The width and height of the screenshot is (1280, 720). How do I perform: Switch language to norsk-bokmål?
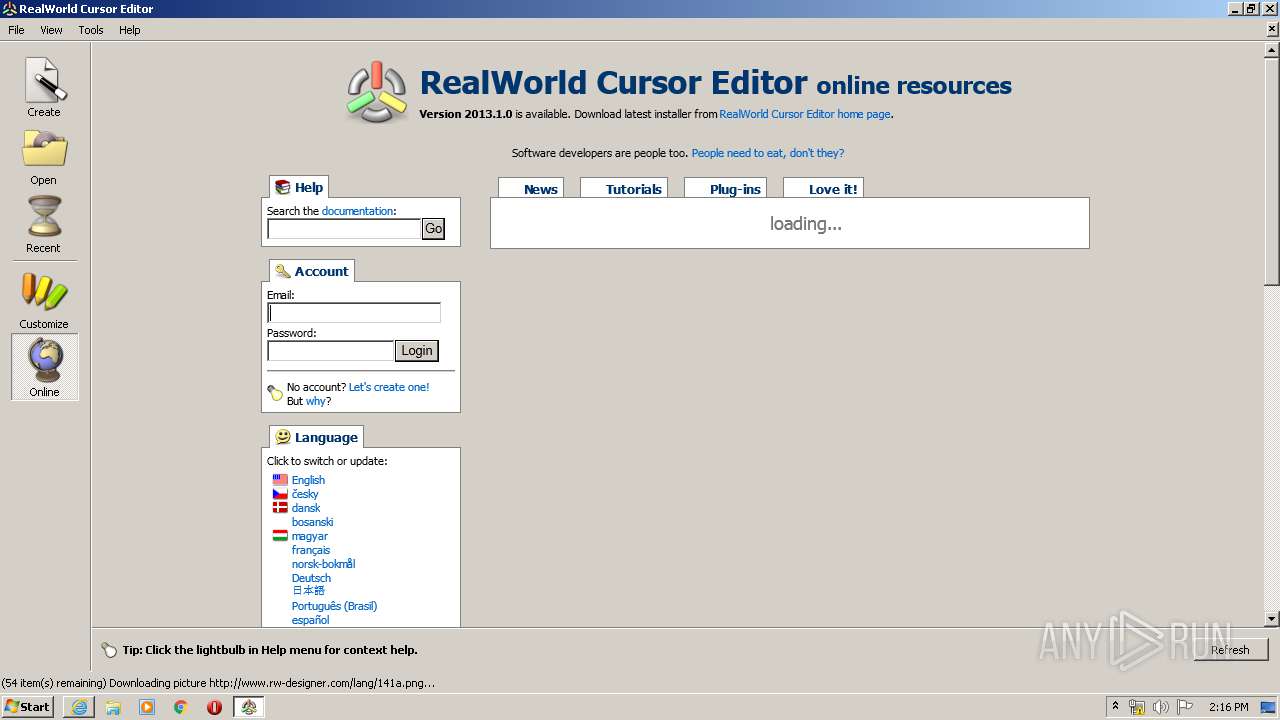[323, 564]
